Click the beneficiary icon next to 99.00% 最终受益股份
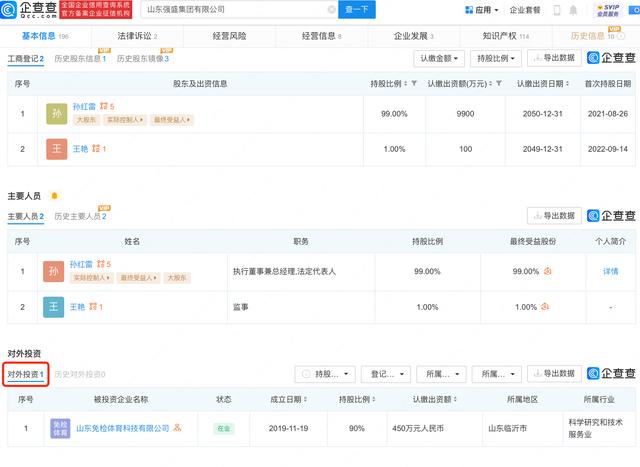 [547, 271]
